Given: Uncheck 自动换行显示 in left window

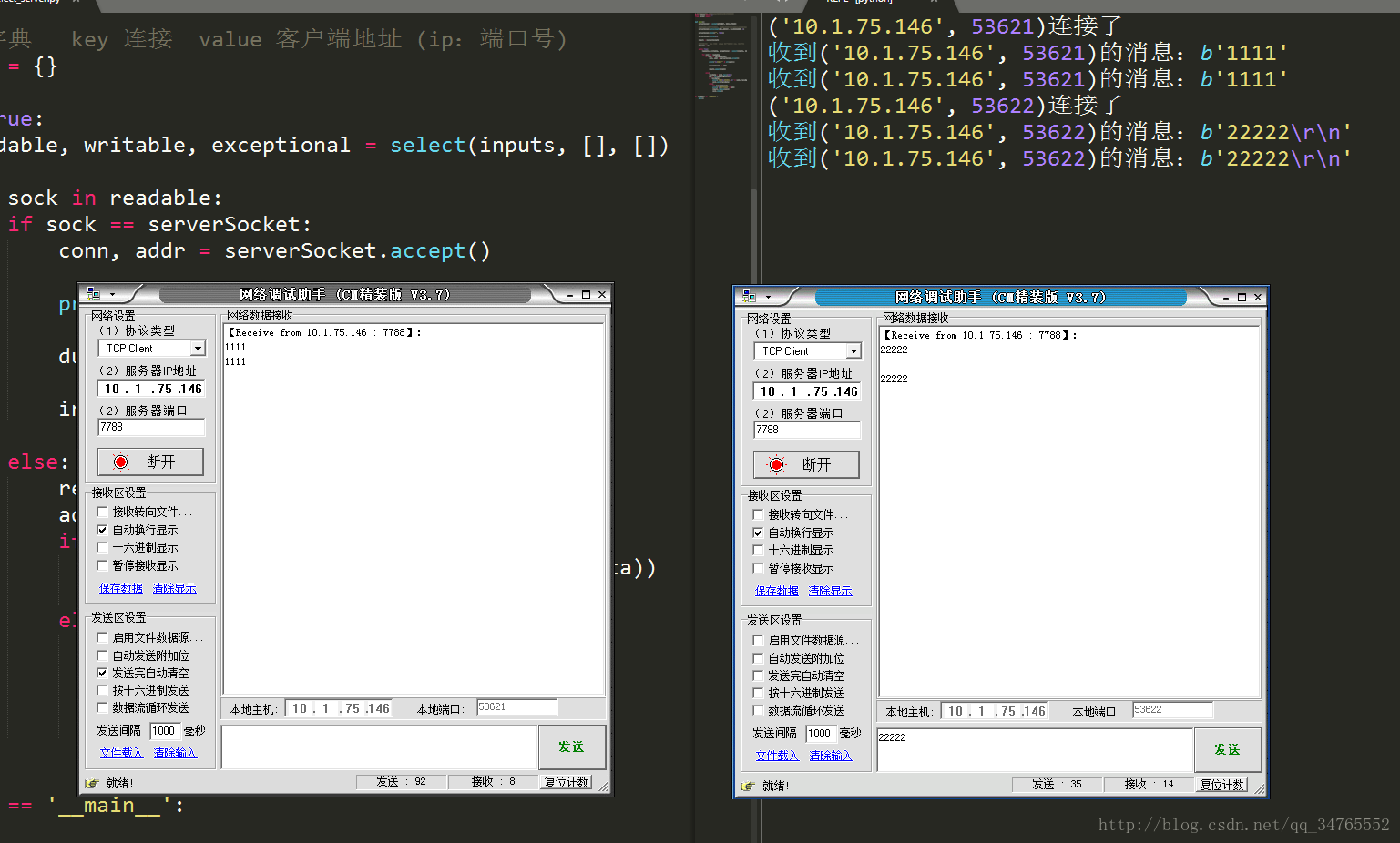Looking at the screenshot, I should click(x=102, y=530).
